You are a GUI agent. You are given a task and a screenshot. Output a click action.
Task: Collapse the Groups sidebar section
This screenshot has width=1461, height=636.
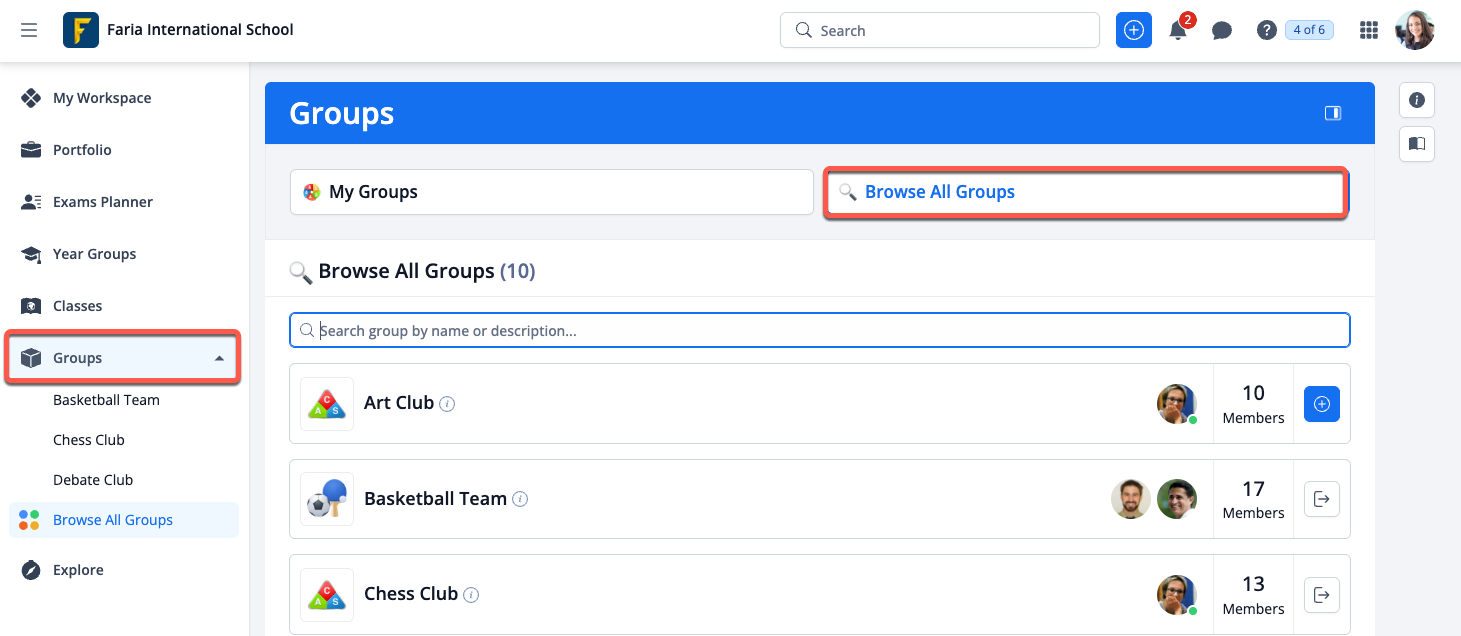(219, 358)
